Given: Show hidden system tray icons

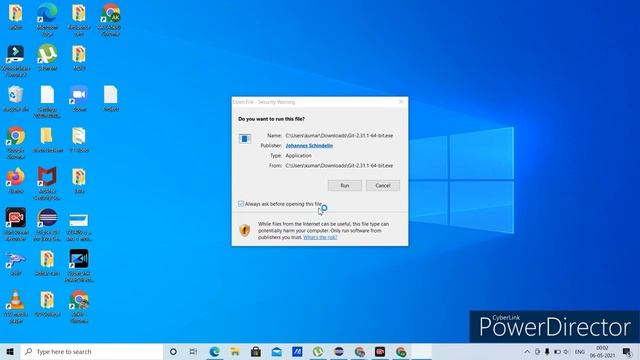Looking at the screenshot, I should pos(527,351).
